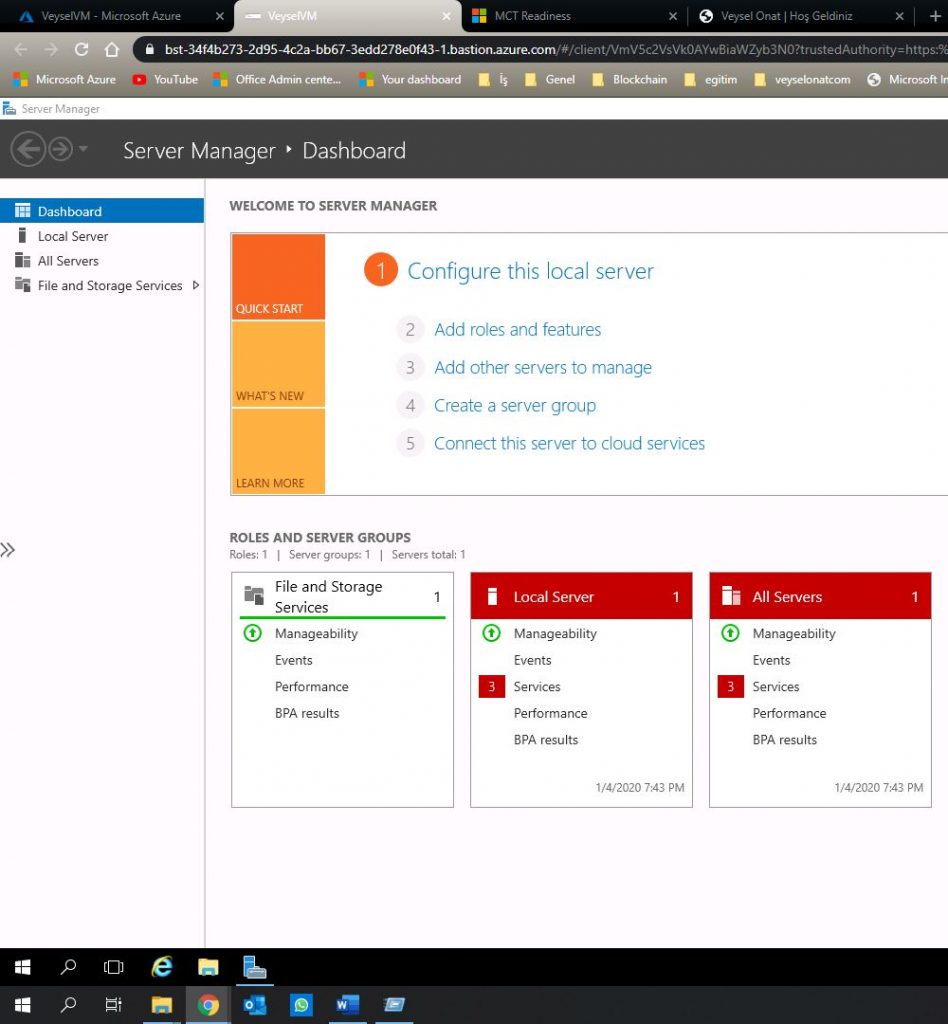Click Create a server group link
Viewport: 948px width, 1024px height.
click(514, 406)
